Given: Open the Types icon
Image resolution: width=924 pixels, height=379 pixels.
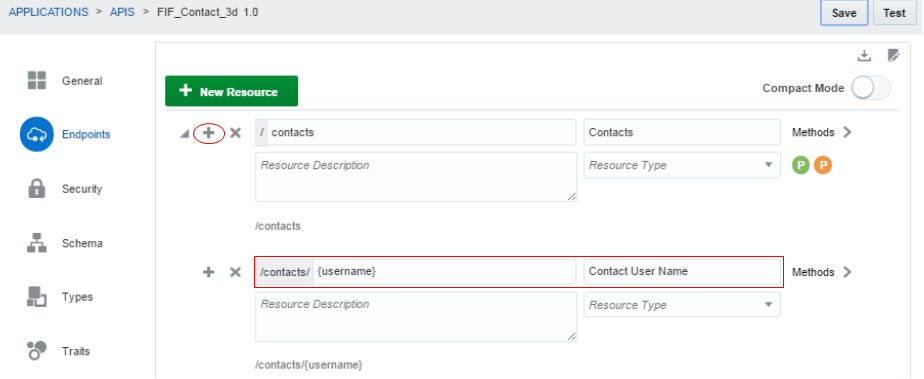Looking at the screenshot, I should click(37, 296).
